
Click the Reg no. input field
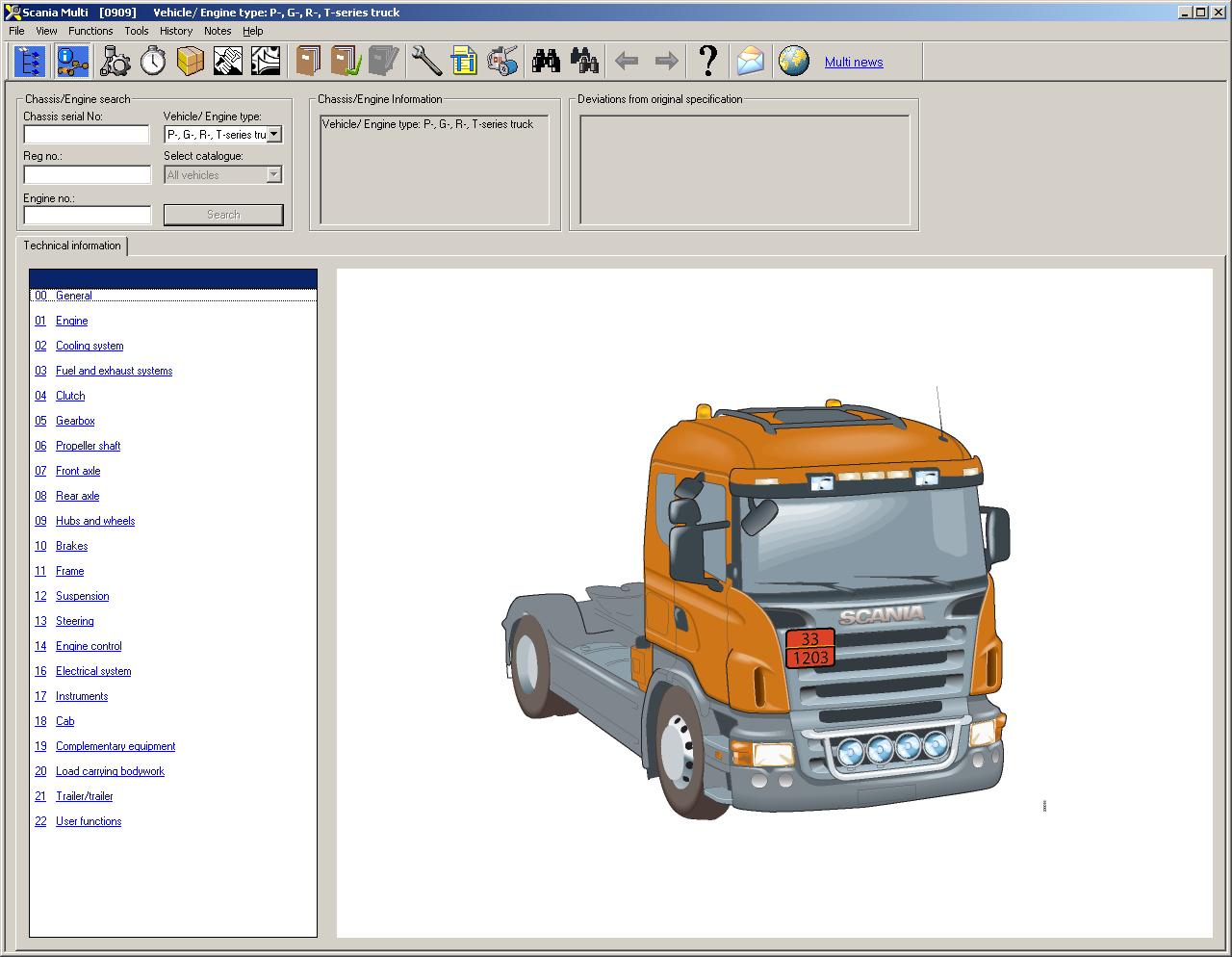88,174
